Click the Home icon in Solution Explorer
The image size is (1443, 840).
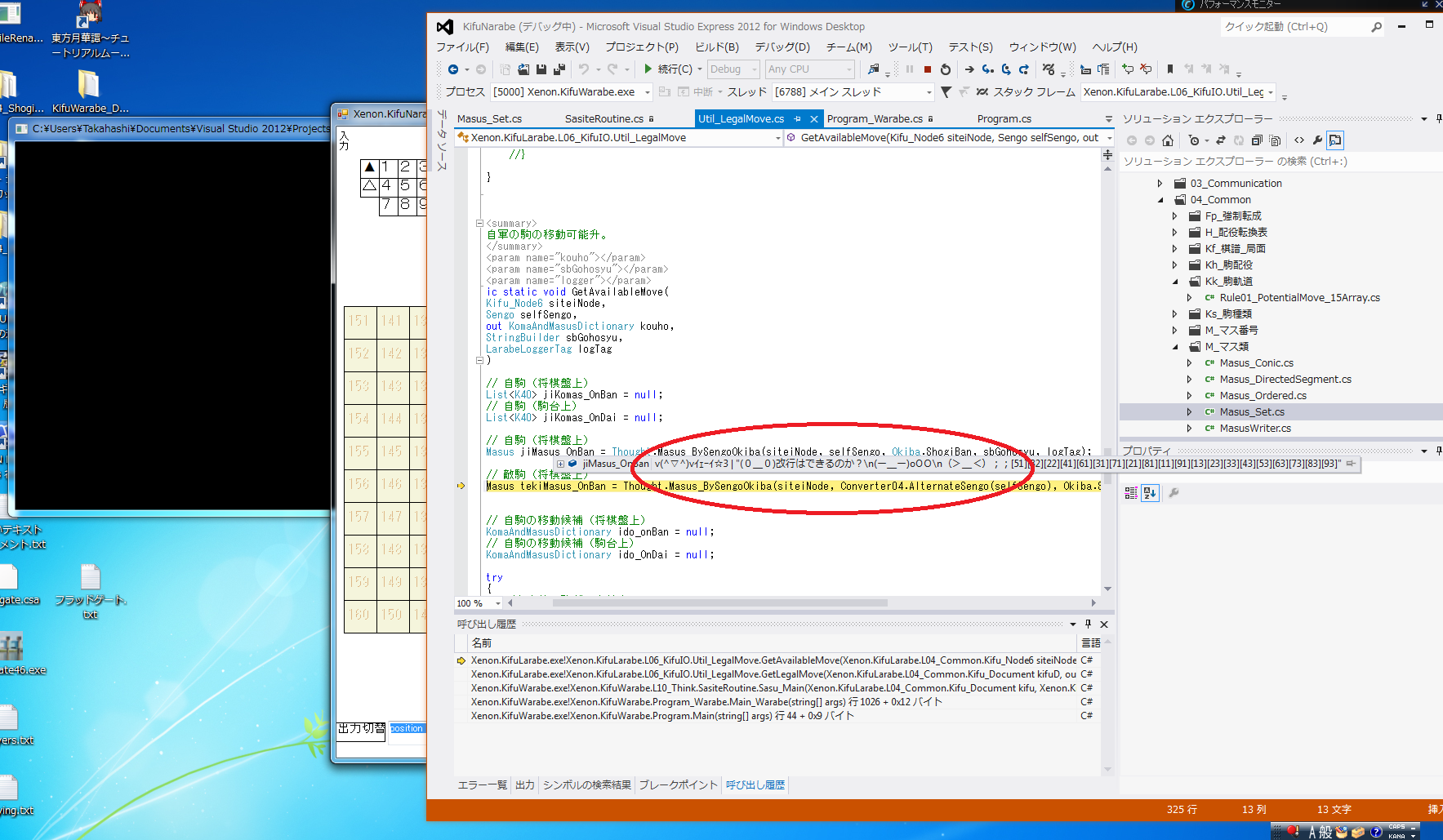tap(1168, 140)
